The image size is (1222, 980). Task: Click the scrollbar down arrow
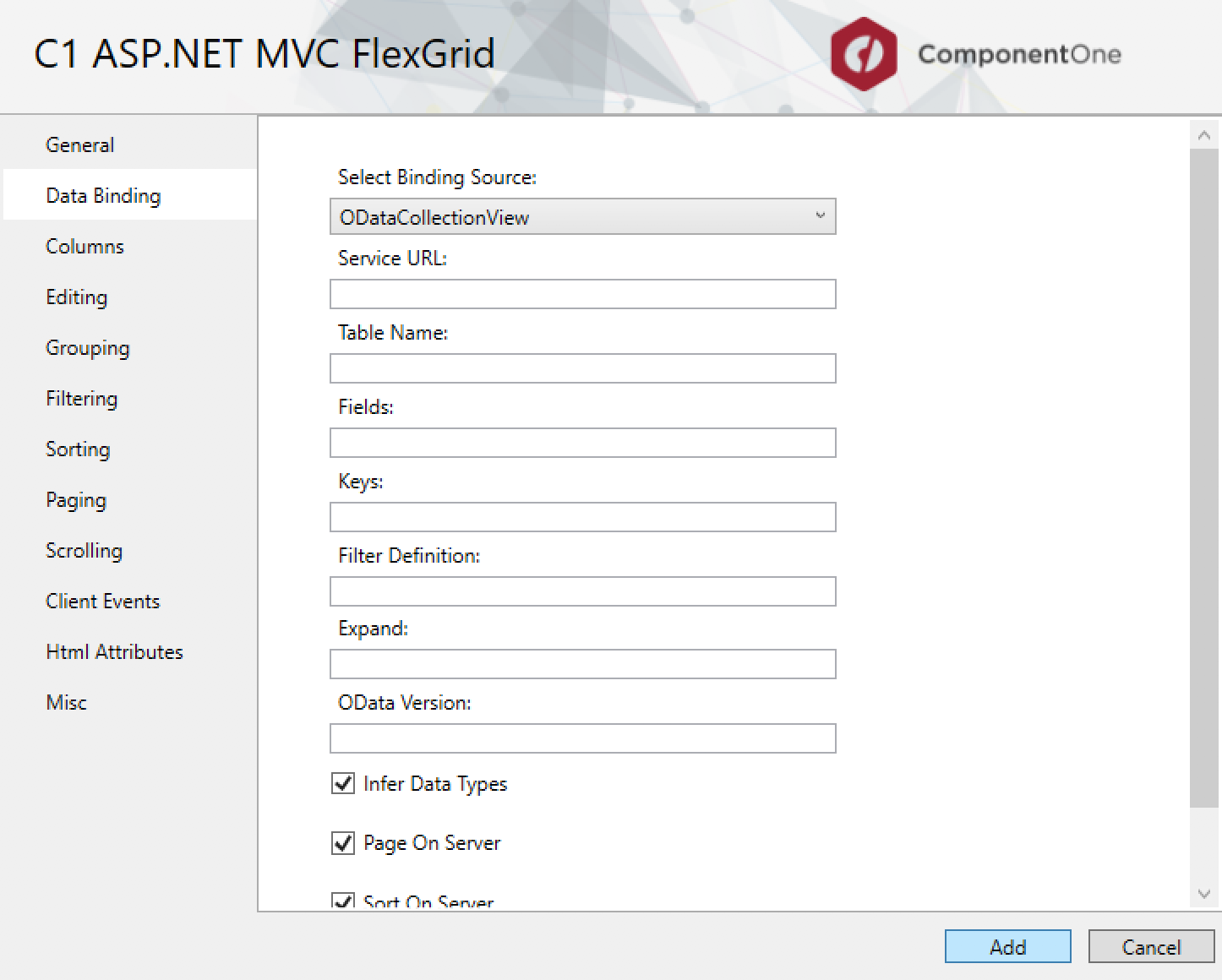(x=1204, y=894)
